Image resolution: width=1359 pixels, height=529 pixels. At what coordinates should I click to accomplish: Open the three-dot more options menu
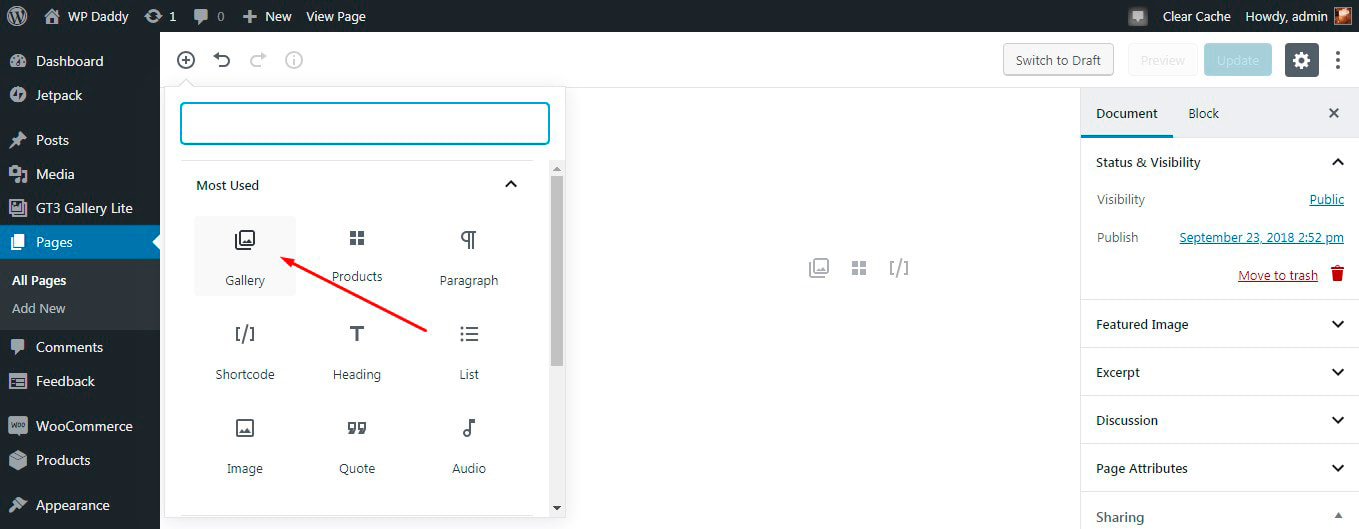click(x=1338, y=60)
